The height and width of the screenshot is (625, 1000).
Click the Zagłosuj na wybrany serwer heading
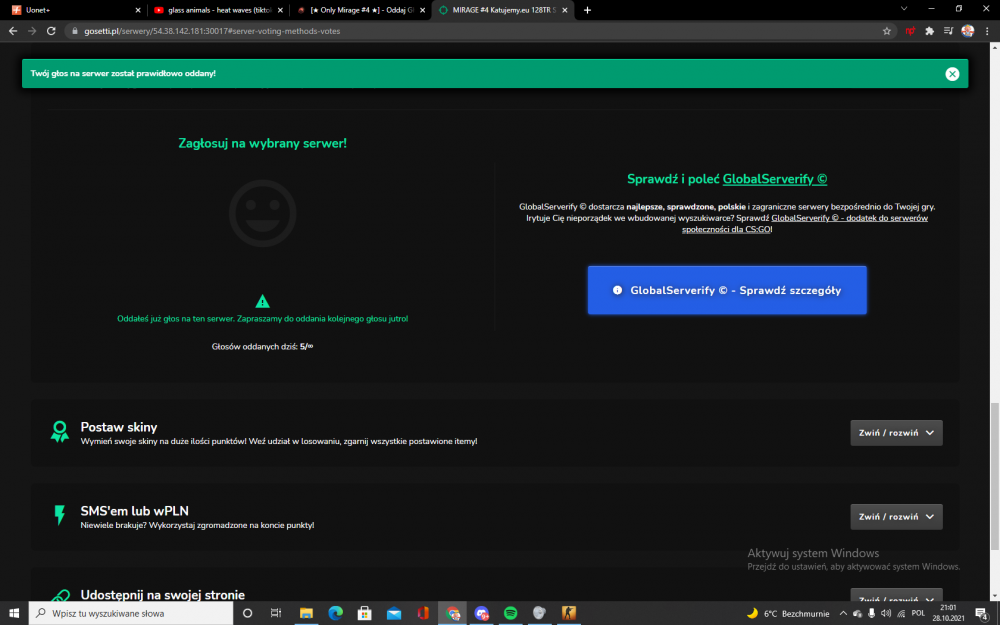click(x=262, y=143)
